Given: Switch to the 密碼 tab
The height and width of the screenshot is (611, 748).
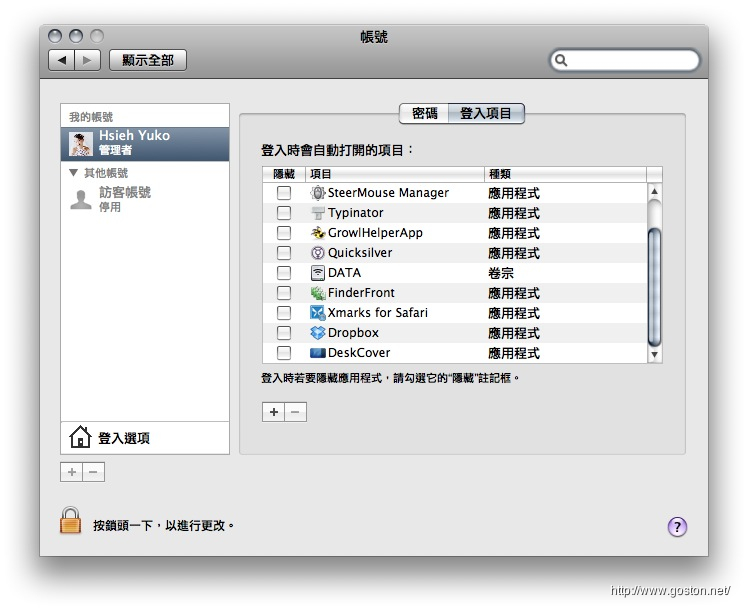Looking at the screenshot, I should pos(424,114).
